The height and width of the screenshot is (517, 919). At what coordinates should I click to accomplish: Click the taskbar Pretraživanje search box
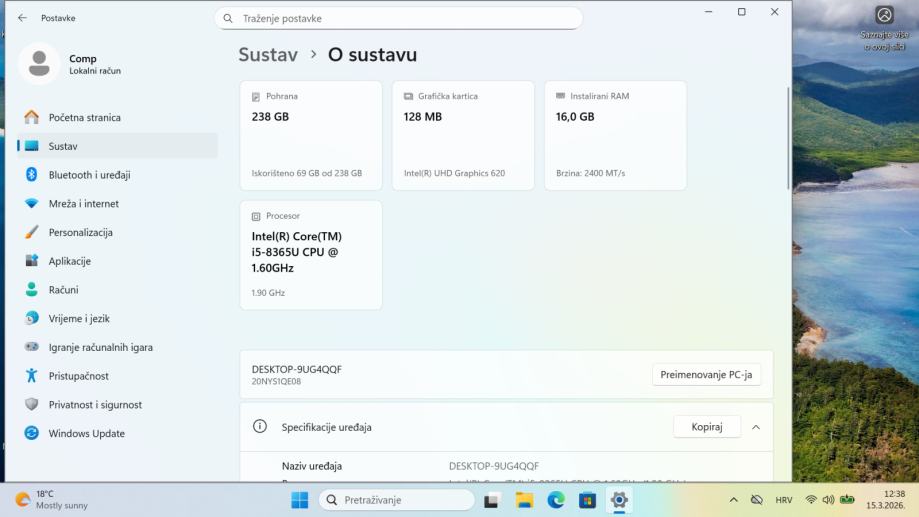coord(397,500)
